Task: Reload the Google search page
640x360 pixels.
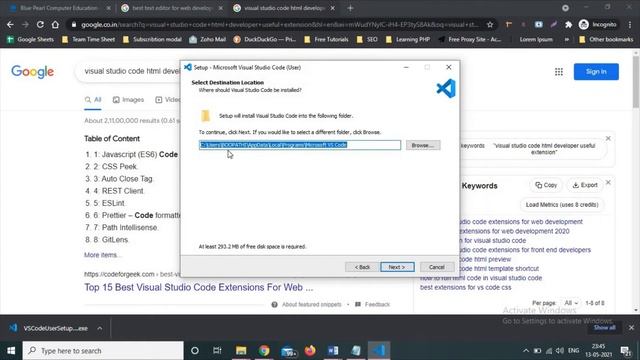Action: point(40,24)
